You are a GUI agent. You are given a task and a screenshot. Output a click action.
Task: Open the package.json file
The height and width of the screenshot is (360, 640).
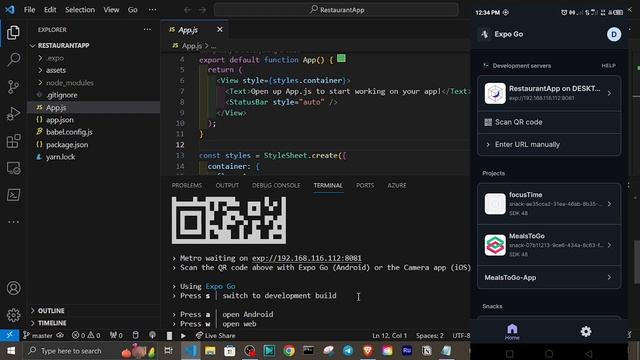click(x=94, y=145)
